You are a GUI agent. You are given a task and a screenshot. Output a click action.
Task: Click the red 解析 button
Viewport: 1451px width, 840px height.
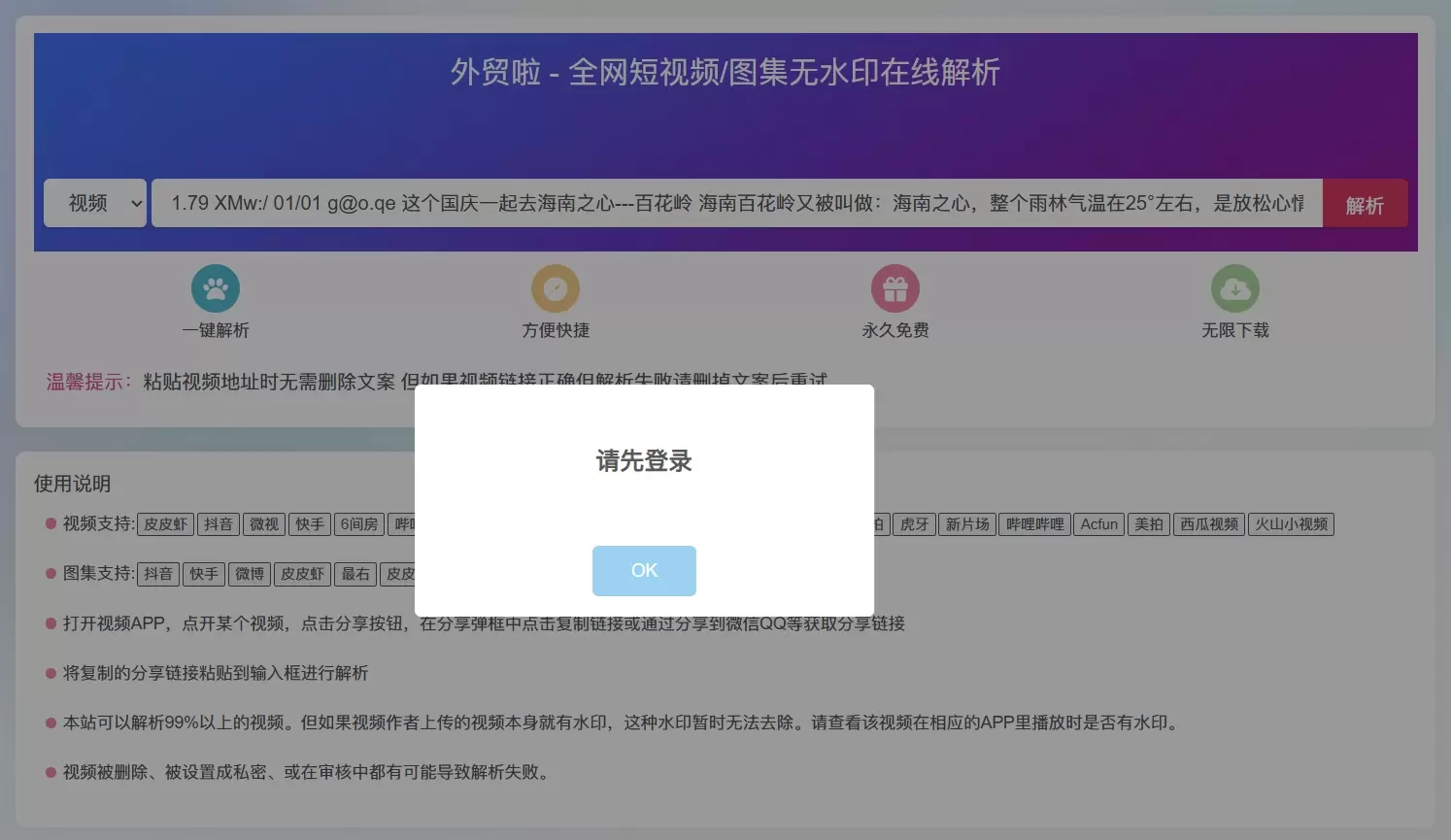coord(1365,203)
